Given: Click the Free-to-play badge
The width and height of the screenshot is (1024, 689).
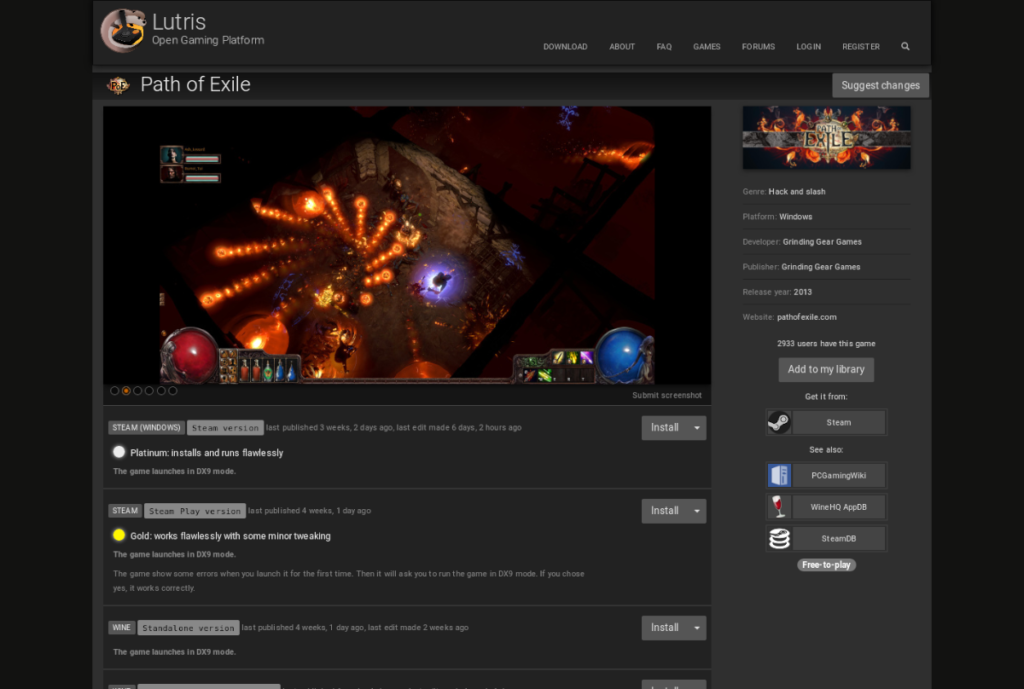Looking at the screenshot, I should click(x=826, y=564).
